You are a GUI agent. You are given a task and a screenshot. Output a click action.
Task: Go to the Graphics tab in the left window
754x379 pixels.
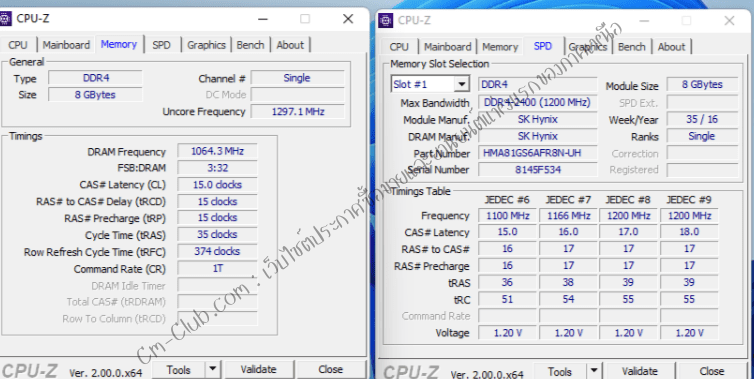coord(206,45)
